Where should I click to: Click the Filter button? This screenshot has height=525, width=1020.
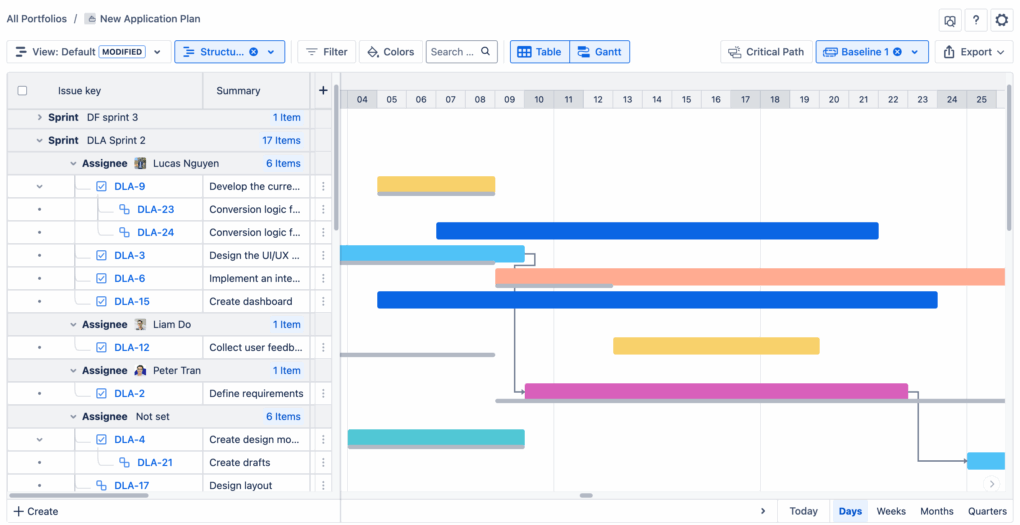327,52
